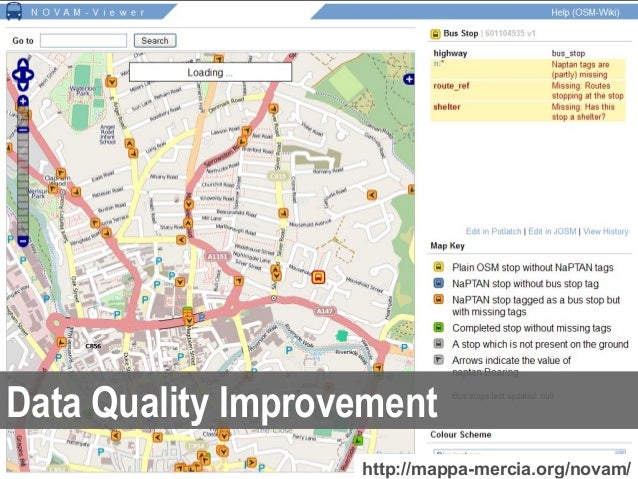Select the bus stop marker next to the C856 label
The image size is (638, 479).
tap(61, 342)
